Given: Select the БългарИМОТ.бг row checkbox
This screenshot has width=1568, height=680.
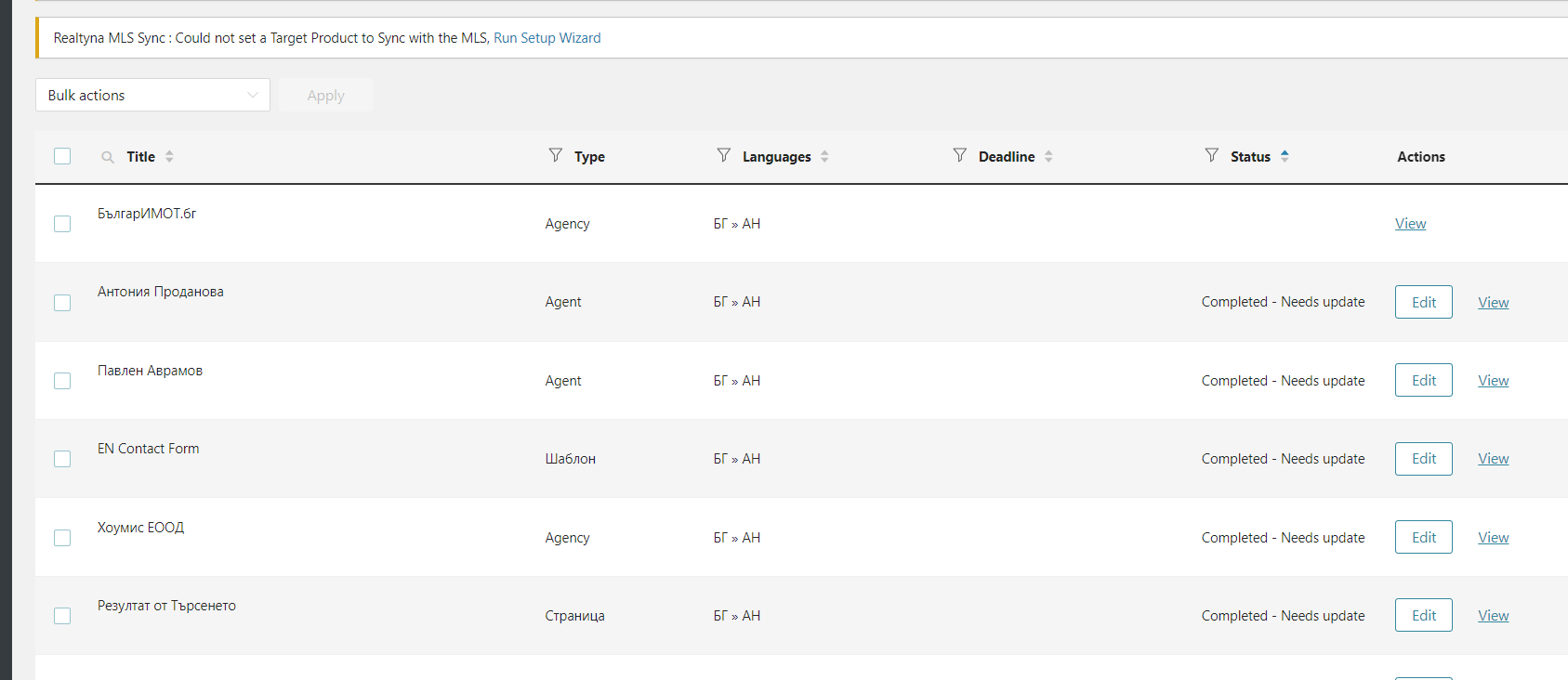Looking at the screenshot, I should 62,224.
